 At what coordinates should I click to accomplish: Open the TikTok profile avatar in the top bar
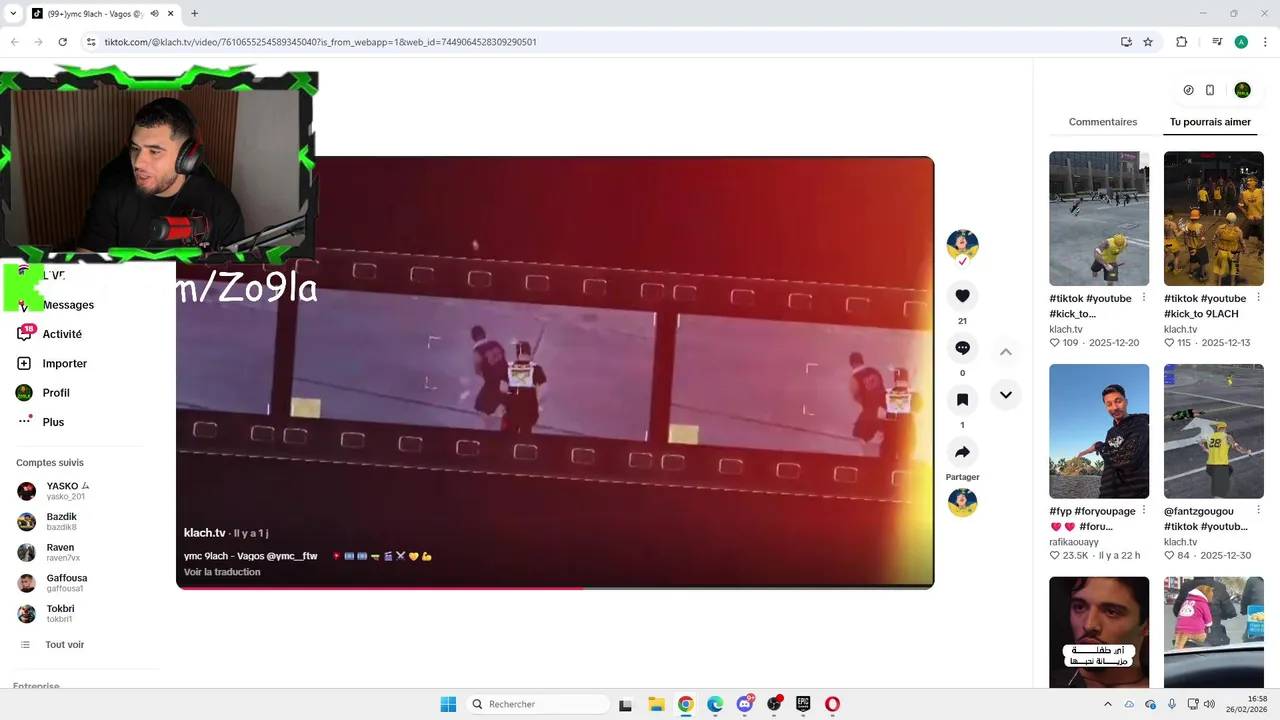pyautogui.click(x=1242, y=90)
